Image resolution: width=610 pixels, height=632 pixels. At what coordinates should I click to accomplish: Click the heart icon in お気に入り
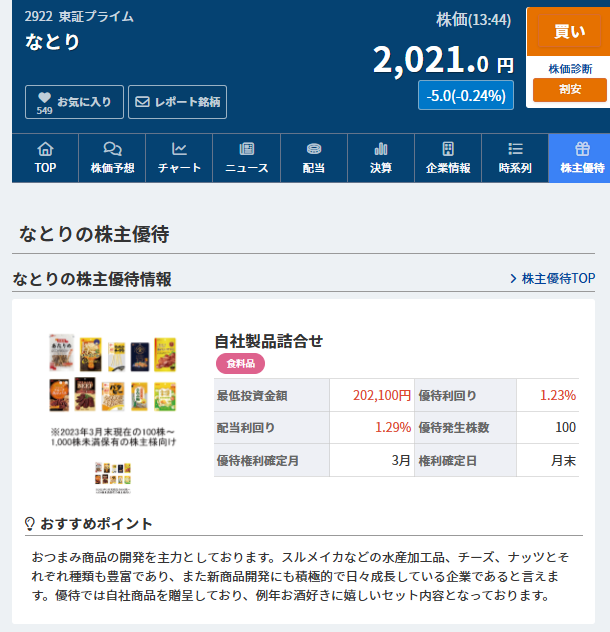[44, 97]
